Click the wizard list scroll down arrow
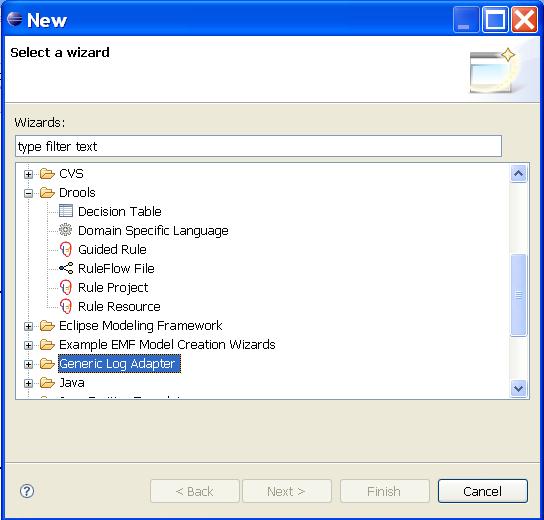The height and width of the screenshot is (520, 544). 518,388
